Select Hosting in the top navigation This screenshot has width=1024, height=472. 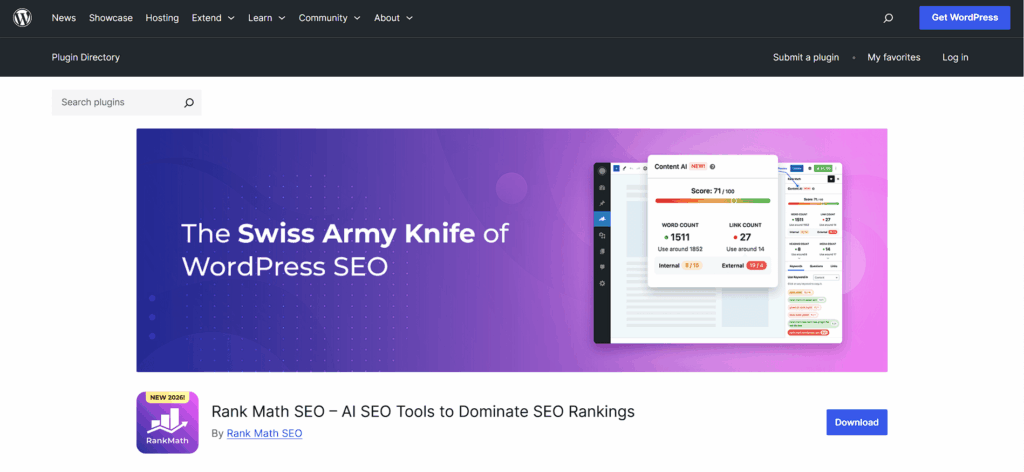[162, 18]
